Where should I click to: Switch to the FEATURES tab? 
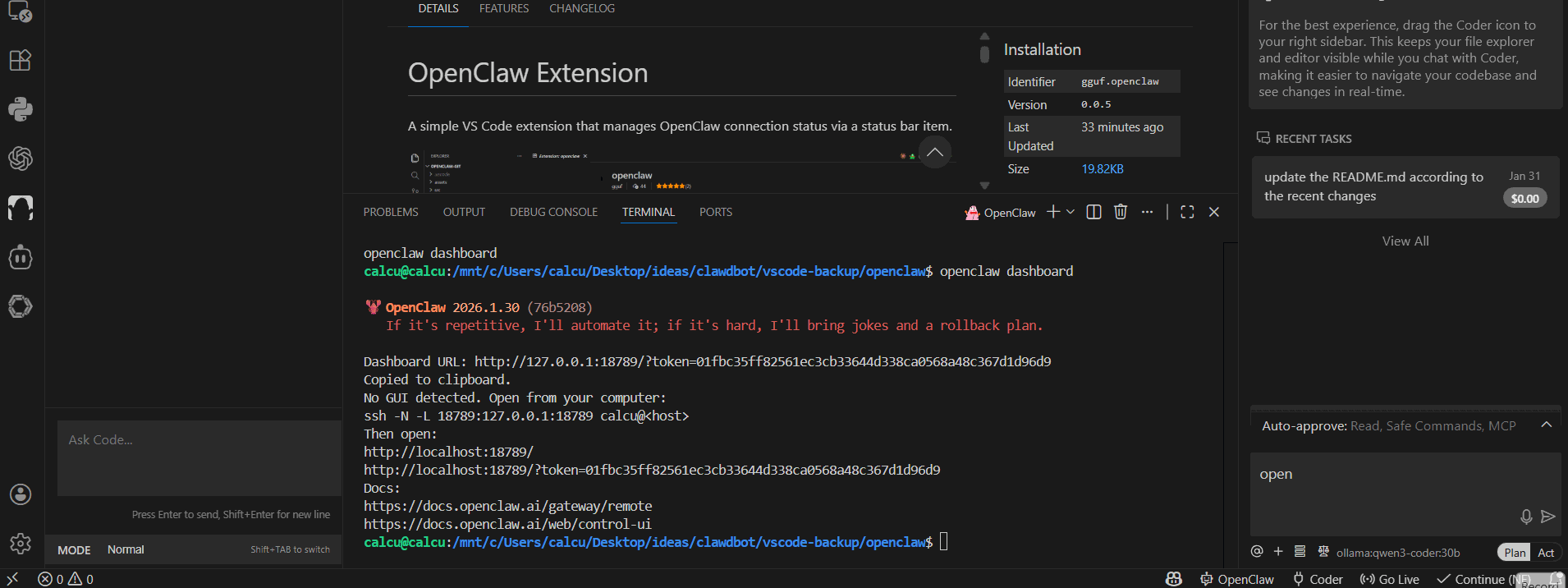(x=504, y=8)
